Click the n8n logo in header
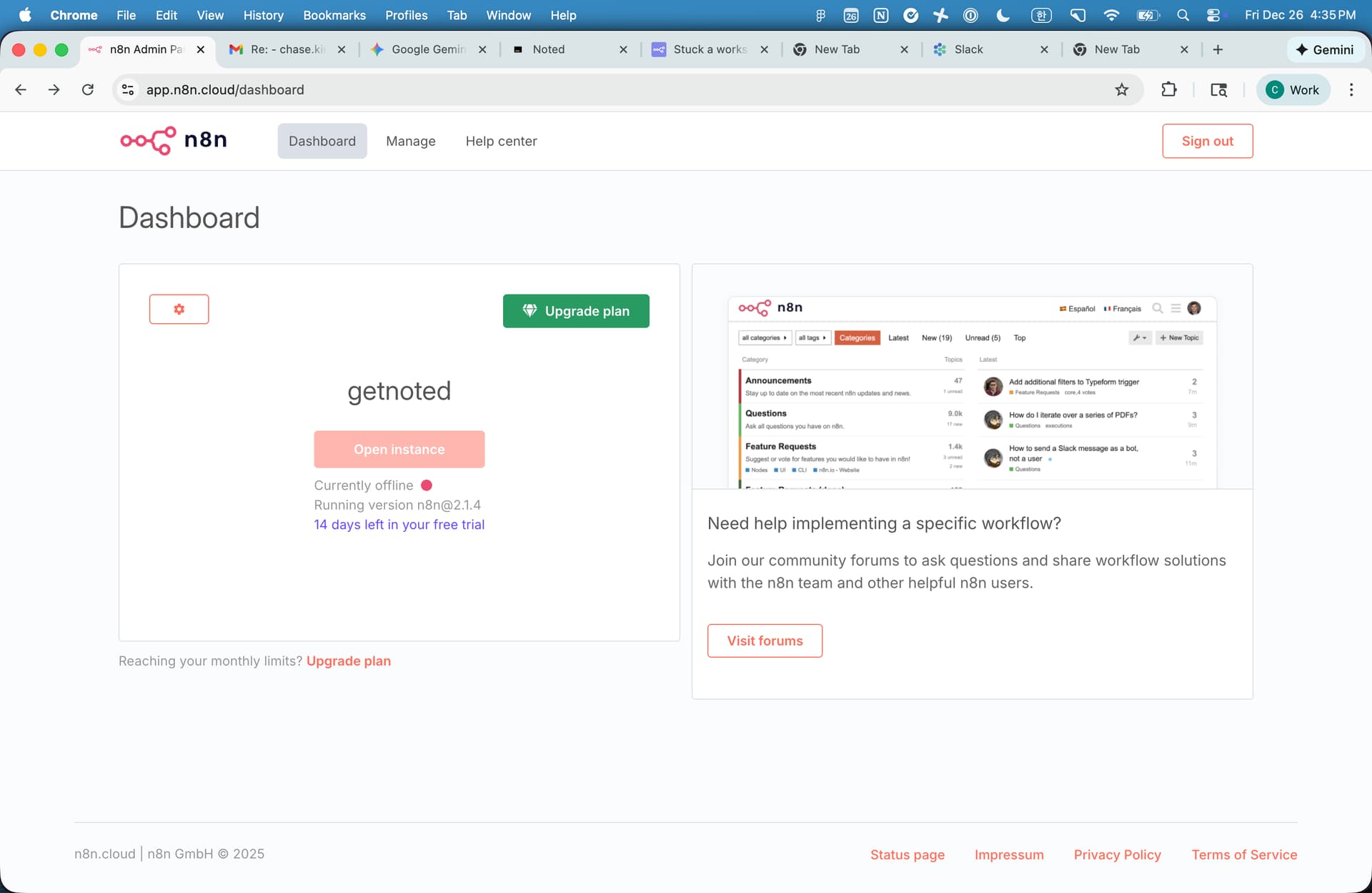This screenshot has width=1372, height=893. [174, 140]
